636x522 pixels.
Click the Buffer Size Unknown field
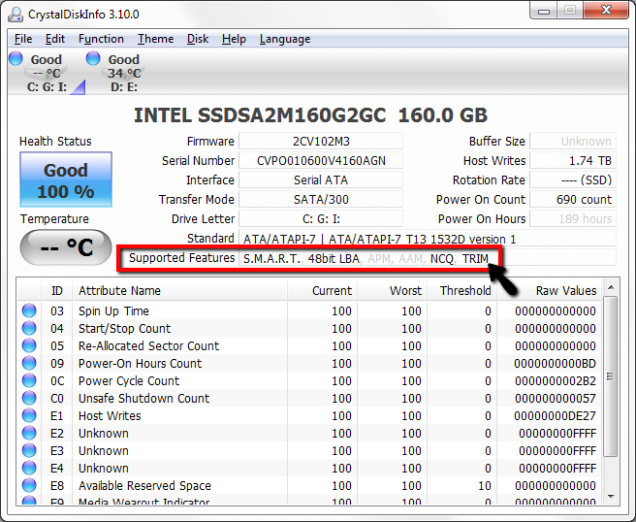click(573, 141)
